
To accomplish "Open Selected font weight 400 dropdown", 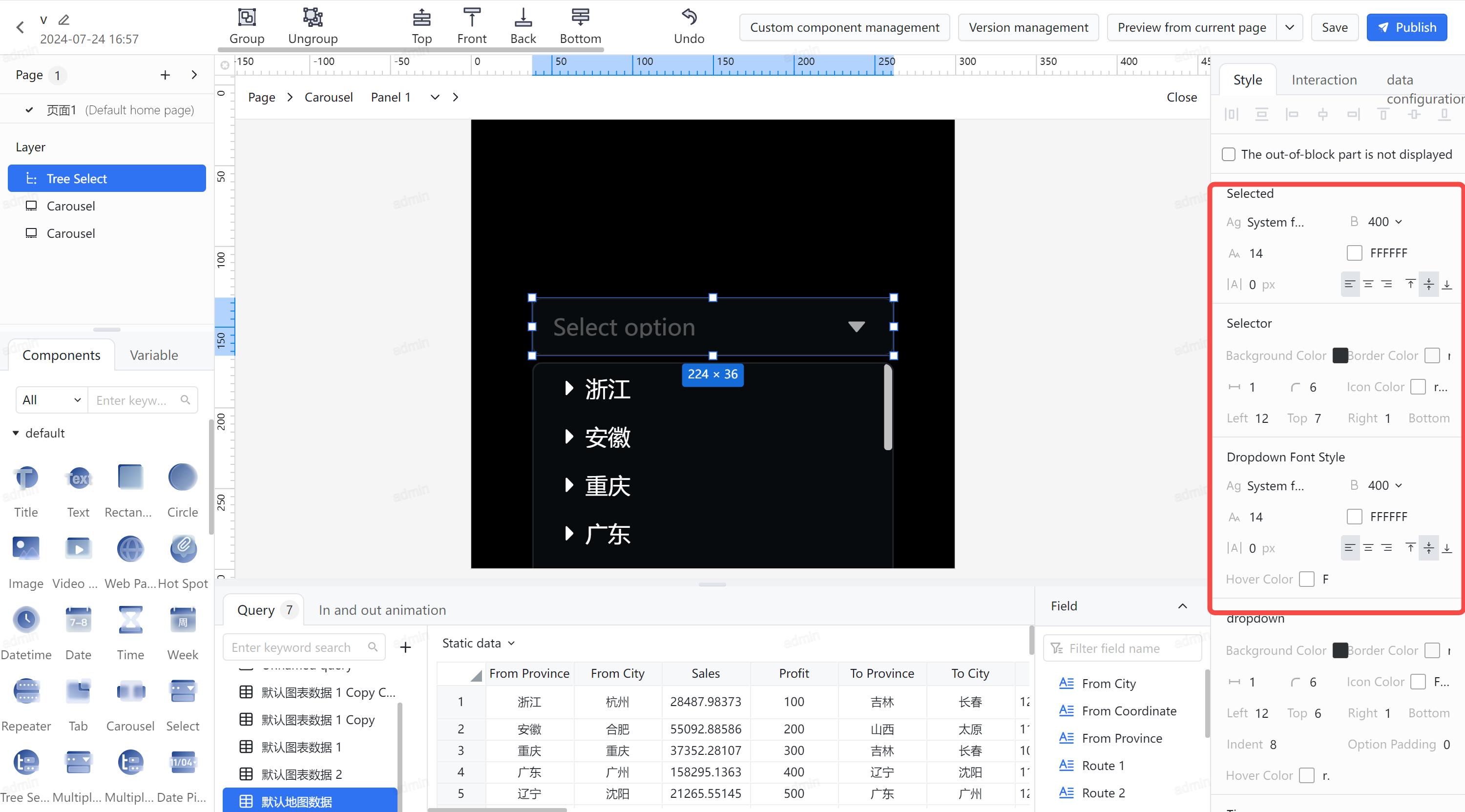I will [1384, 222].
